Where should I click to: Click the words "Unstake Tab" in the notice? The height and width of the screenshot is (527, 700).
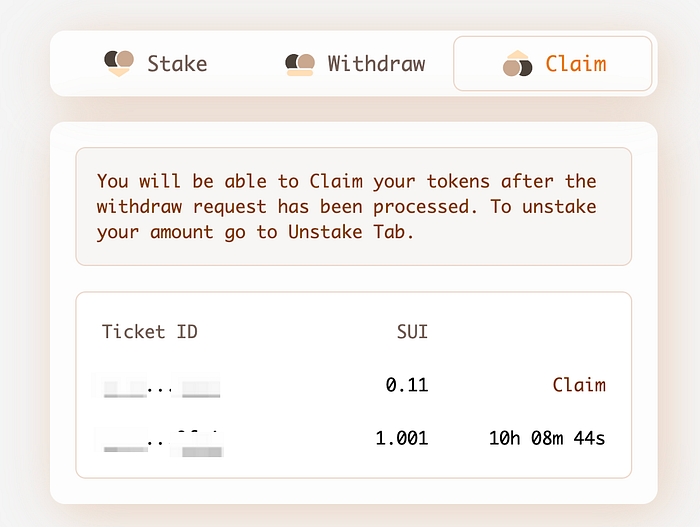click(346, 232)
